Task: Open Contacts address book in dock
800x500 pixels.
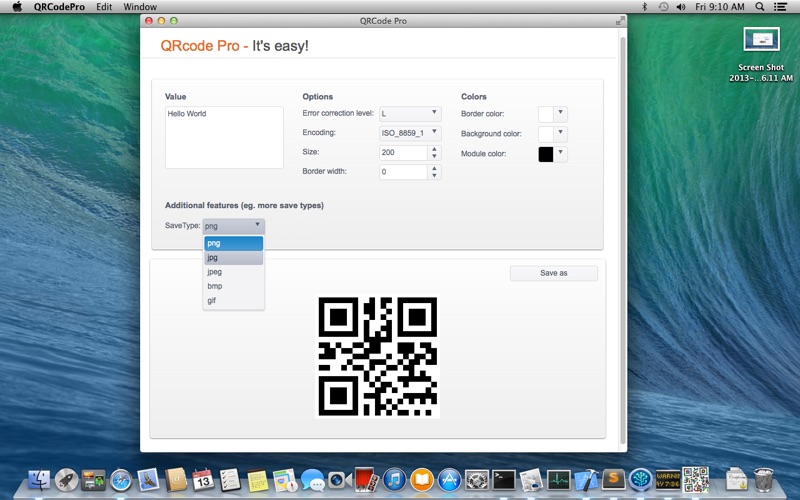Action: pyautogui.click(x=176, y=480)
